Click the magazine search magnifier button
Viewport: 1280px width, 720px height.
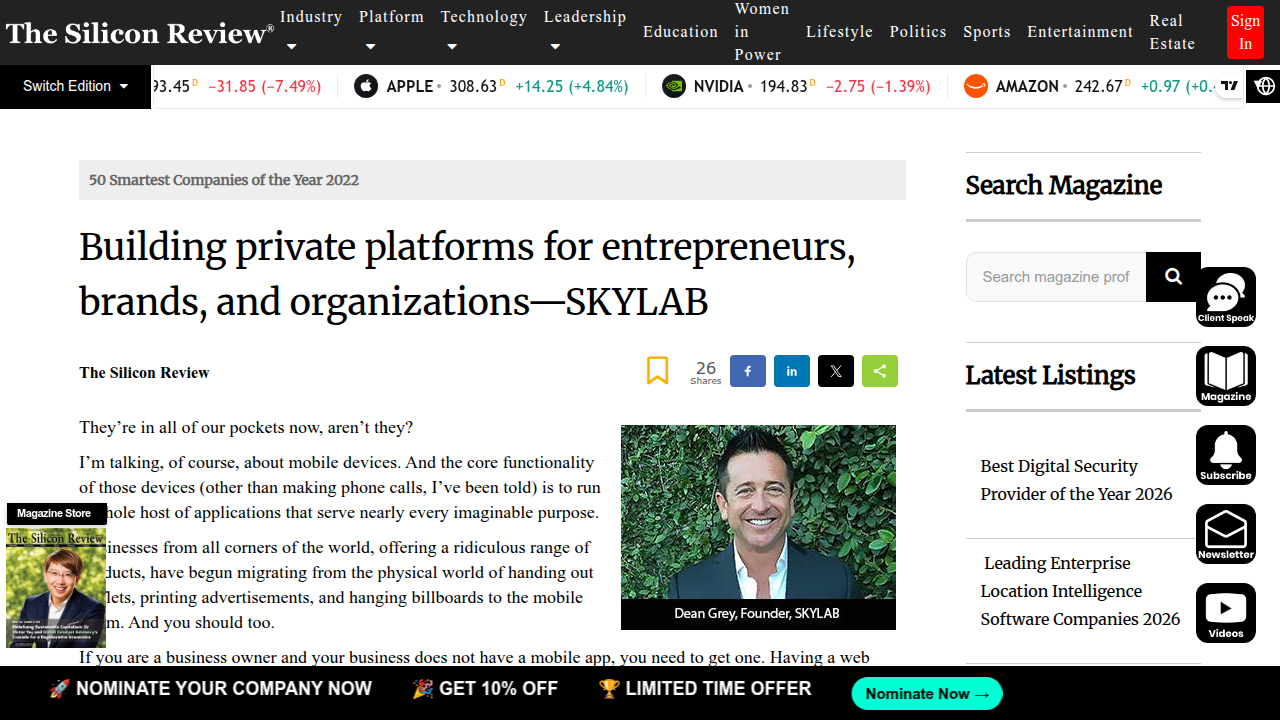(1173, 277)
